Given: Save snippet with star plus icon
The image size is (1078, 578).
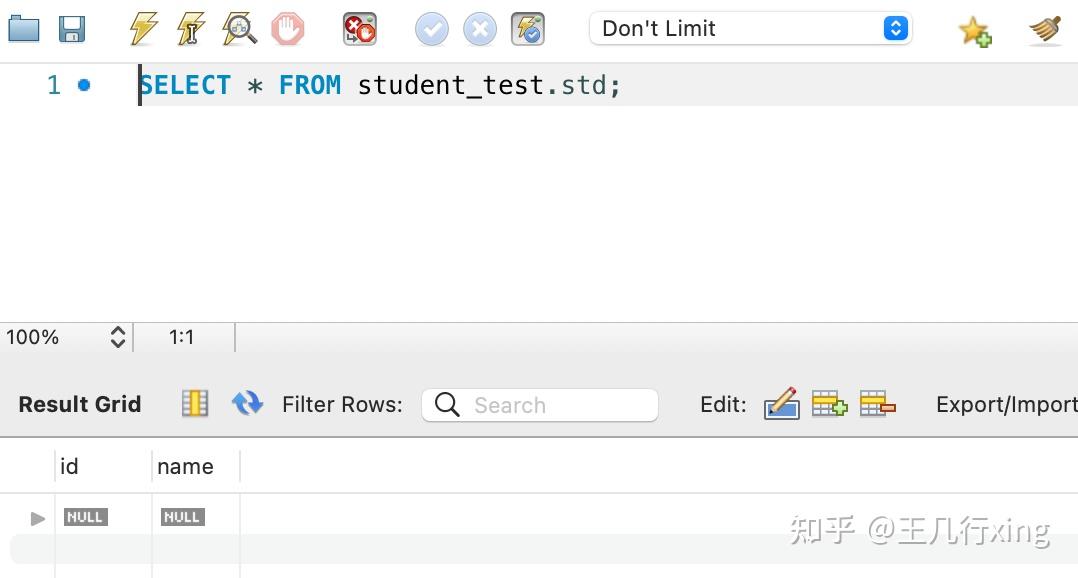Looking at the screenshot, I should 975,31.
